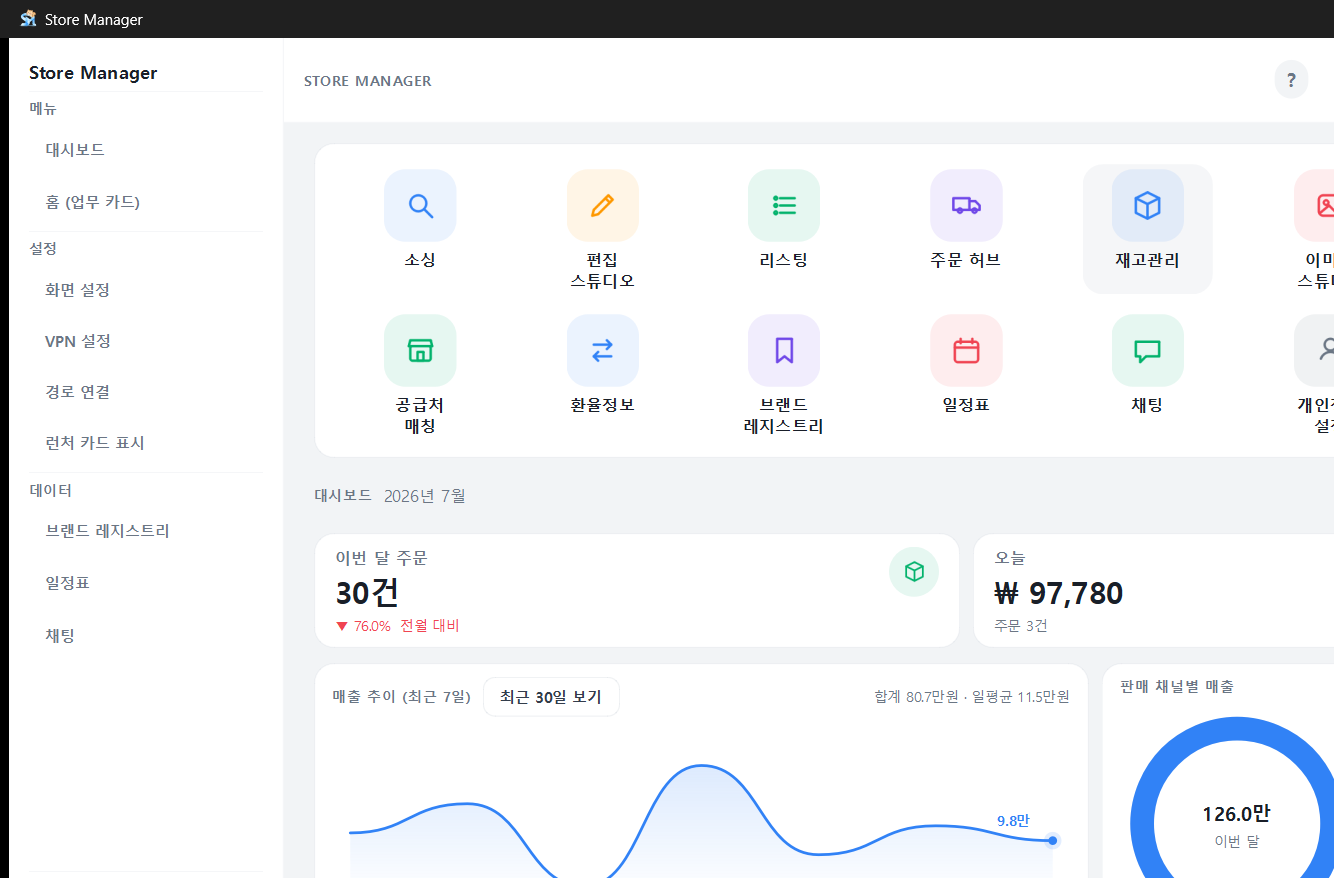Open 채팅 speech bubble icon card

point(1148,351)
